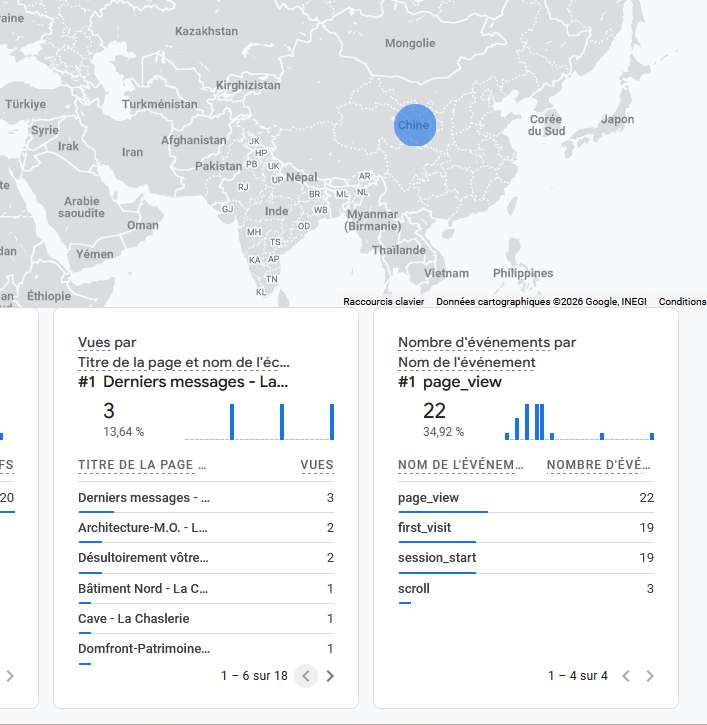Click next arrow in event-name card

coord(650,676)
